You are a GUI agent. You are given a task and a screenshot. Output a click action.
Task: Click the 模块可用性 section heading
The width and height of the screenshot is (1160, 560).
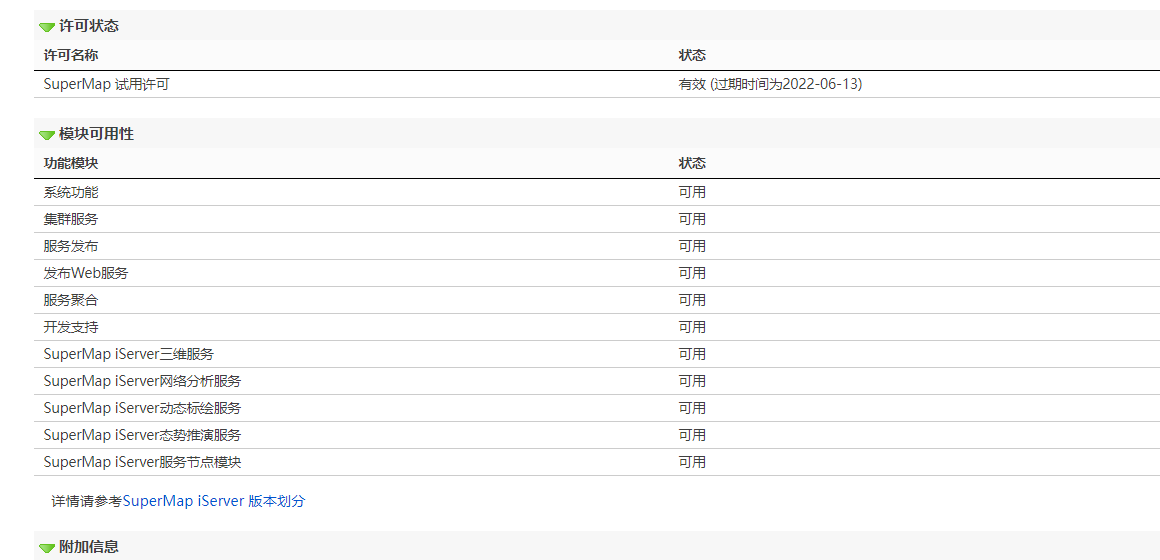[96, 135]
